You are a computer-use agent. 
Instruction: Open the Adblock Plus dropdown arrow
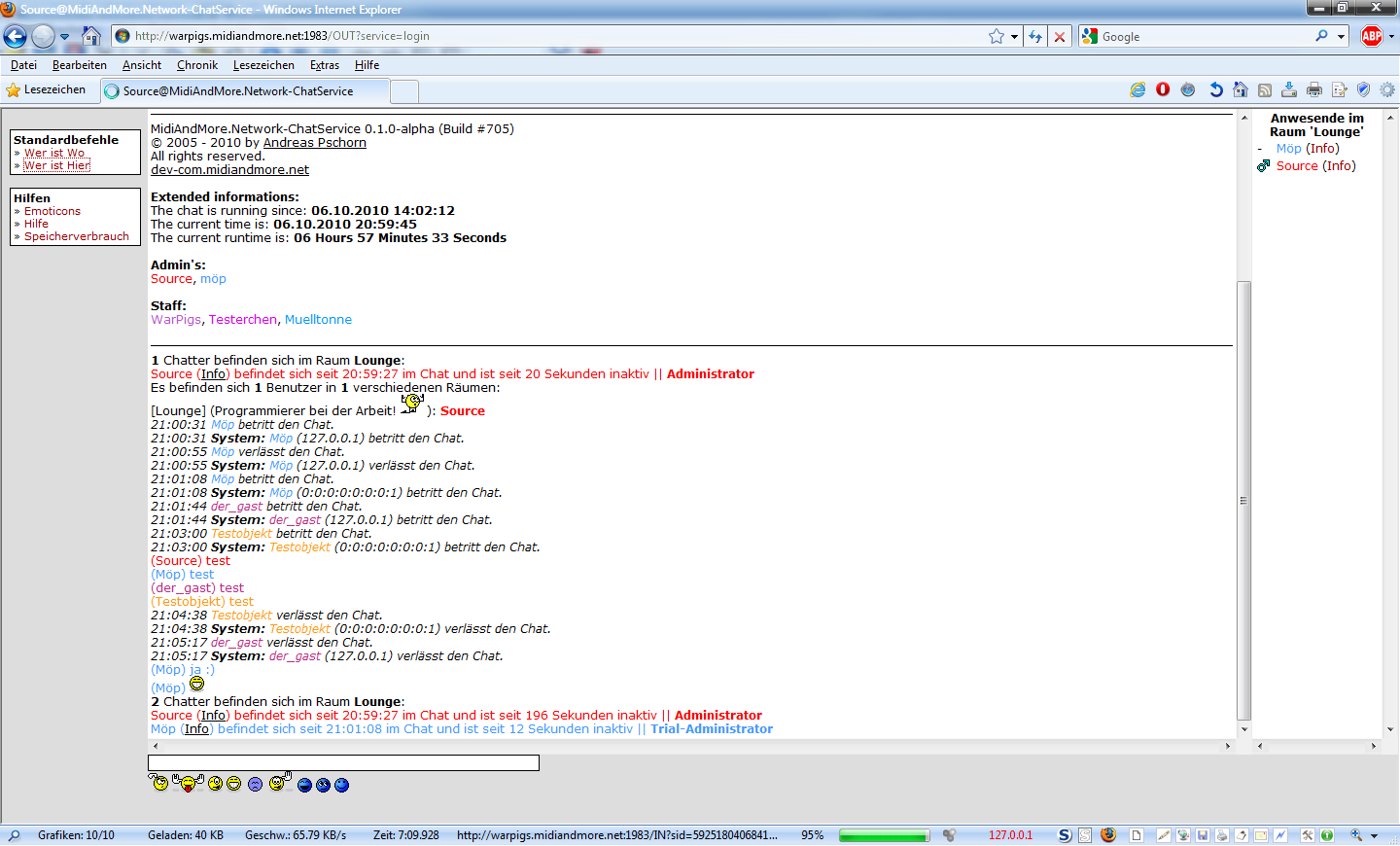coord(1391,36)
